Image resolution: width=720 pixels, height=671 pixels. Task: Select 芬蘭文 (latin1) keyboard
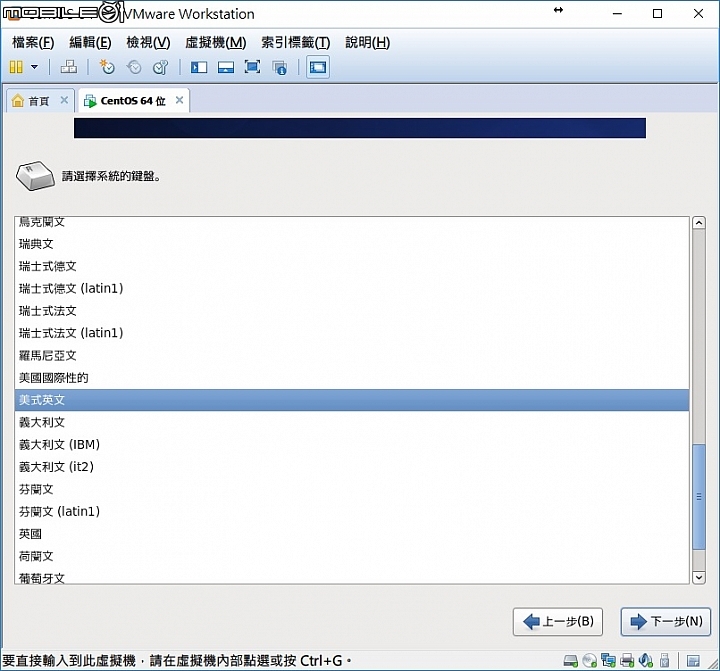pyautogui.click(x=352, y=511)
